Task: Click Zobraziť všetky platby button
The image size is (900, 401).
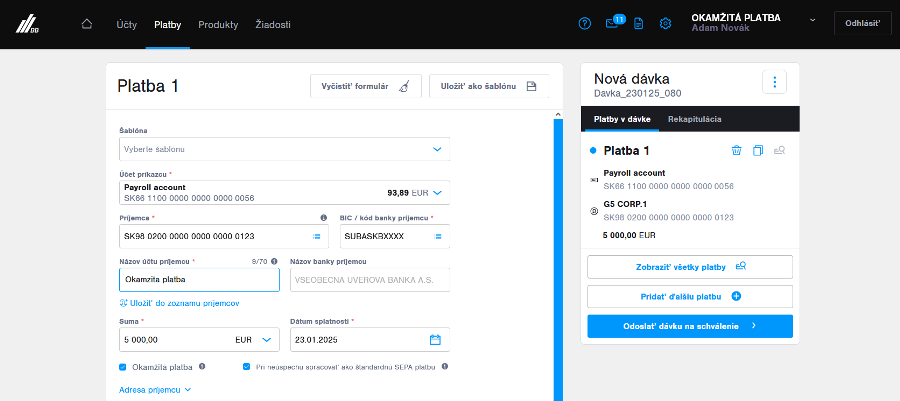Action: 690,267
